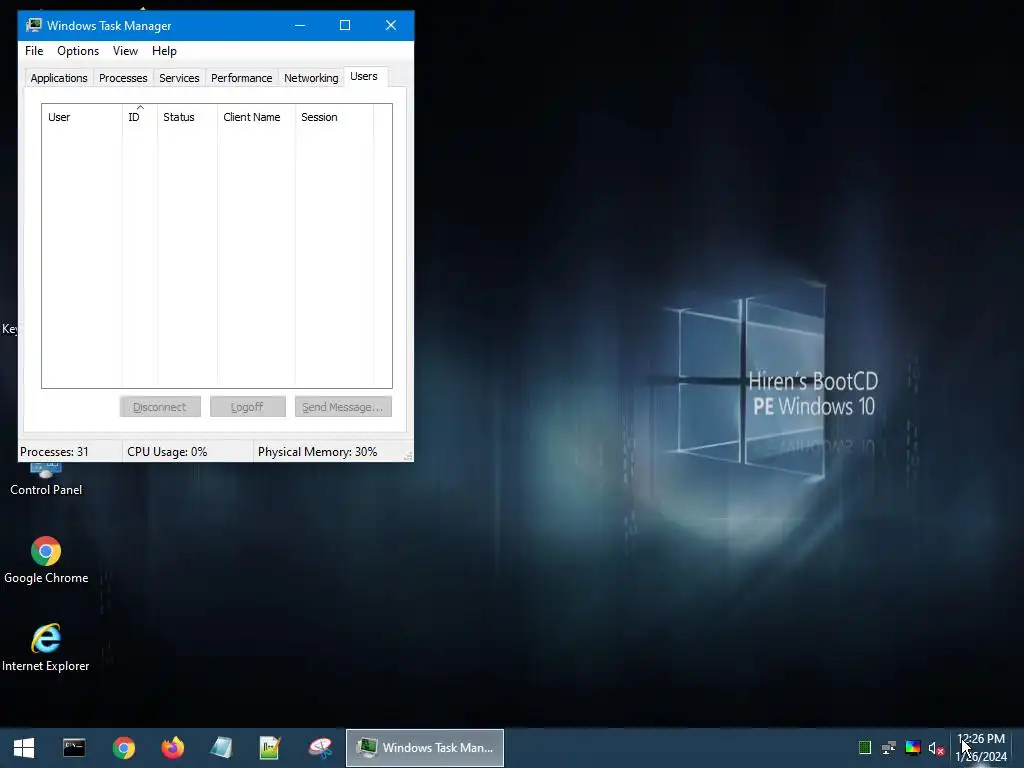Image resolution: width=1024 pixels, height=768 pixels.
Task: Sort by the Status column header
Action: 187,117
